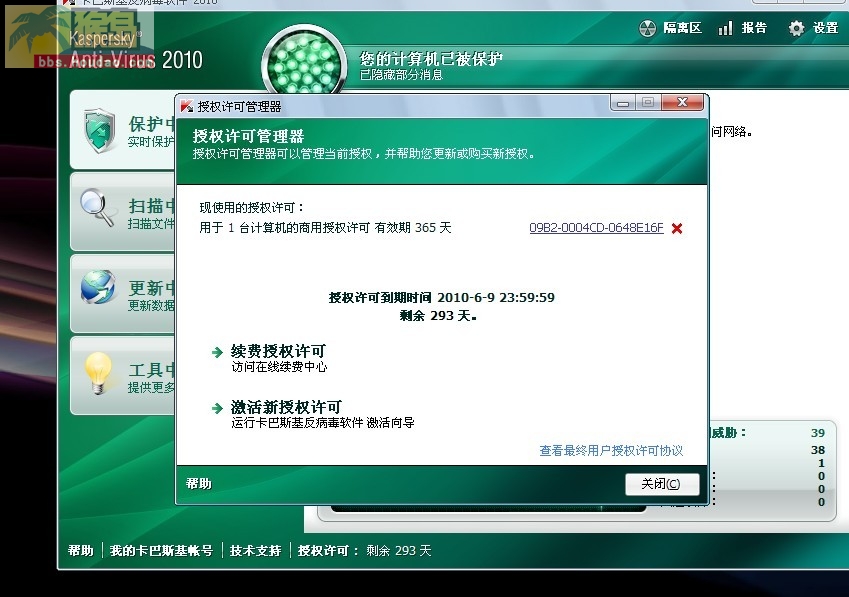
Task: Delete current license with red X icon
Action: coord(677,228)
